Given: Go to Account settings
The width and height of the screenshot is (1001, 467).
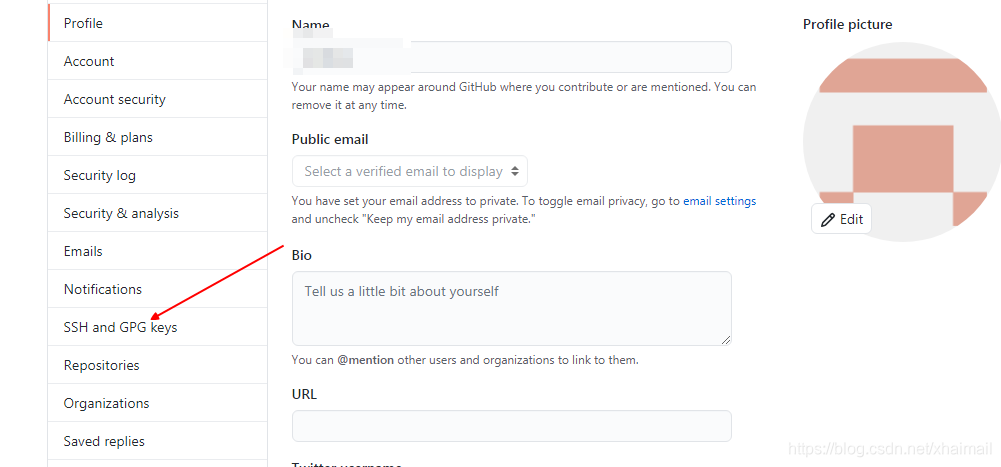Looking at the screenshot, I should (89, 61).
